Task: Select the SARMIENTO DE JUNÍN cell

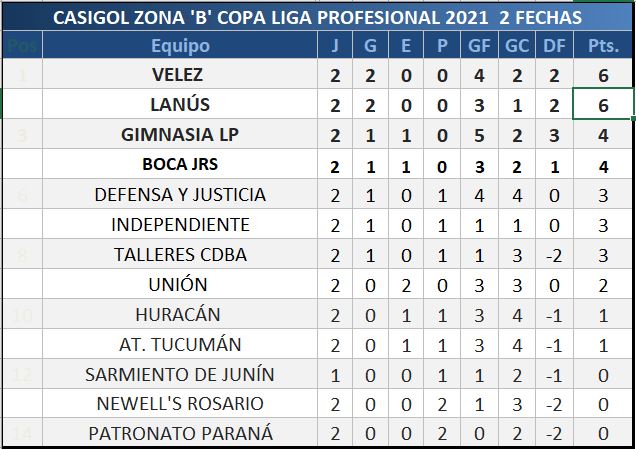Action: point(180,374)
